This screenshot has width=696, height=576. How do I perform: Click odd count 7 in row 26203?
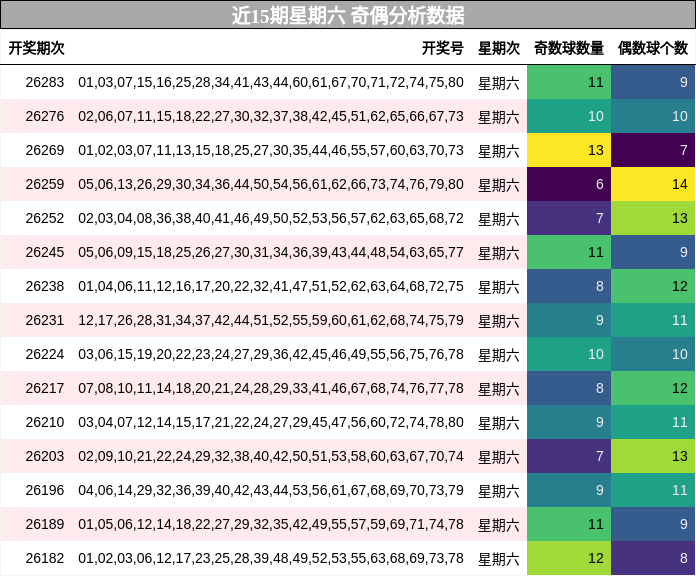point(569,456)
